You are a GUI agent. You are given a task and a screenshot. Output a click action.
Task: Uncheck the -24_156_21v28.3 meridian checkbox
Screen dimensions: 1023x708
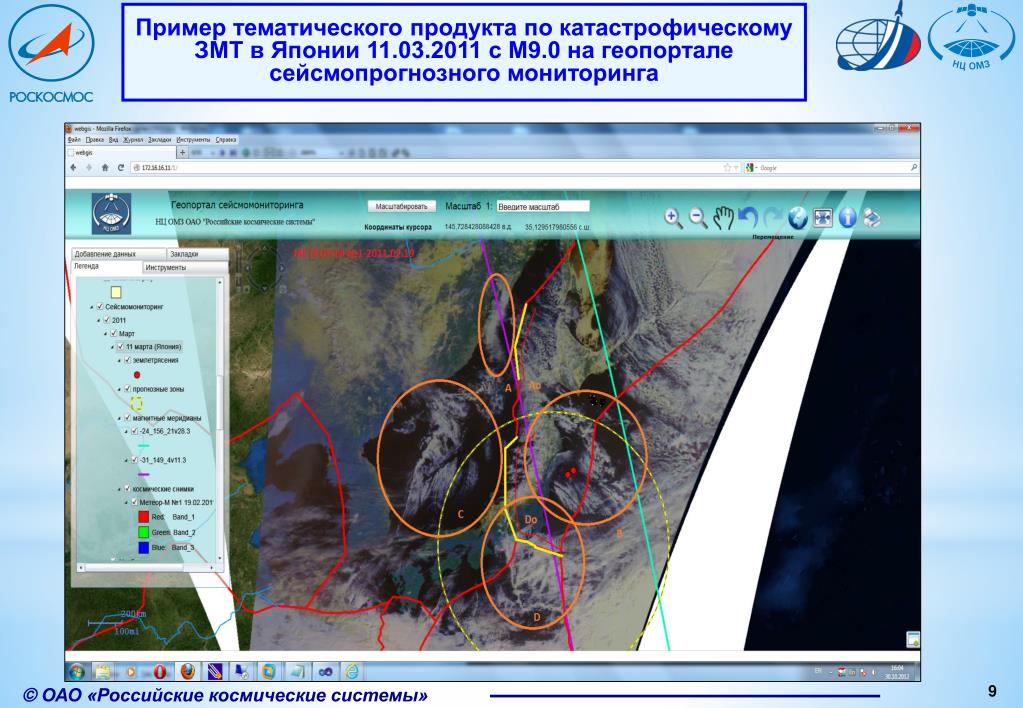pyautogui.click(x=135, y=431)
